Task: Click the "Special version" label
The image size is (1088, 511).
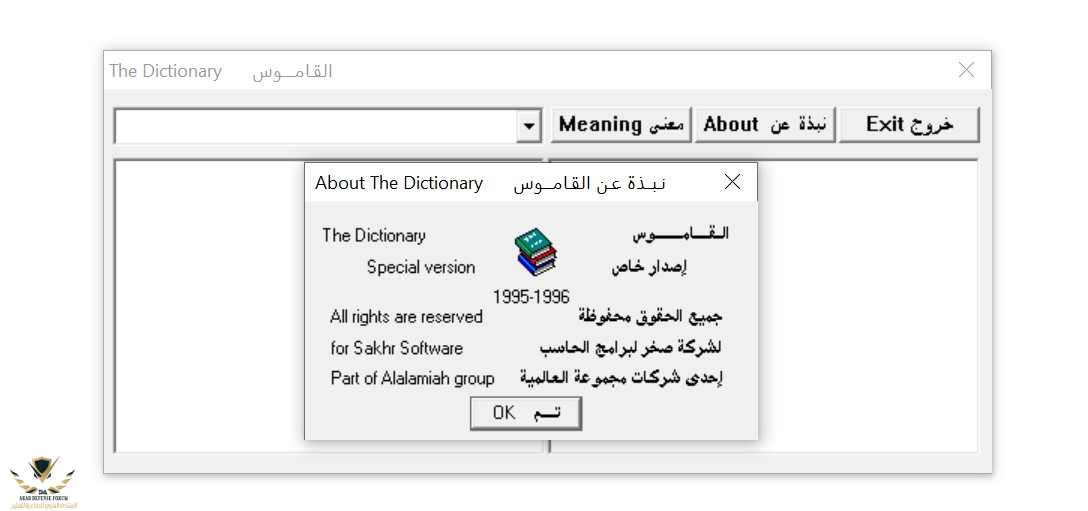Action: 421,267
